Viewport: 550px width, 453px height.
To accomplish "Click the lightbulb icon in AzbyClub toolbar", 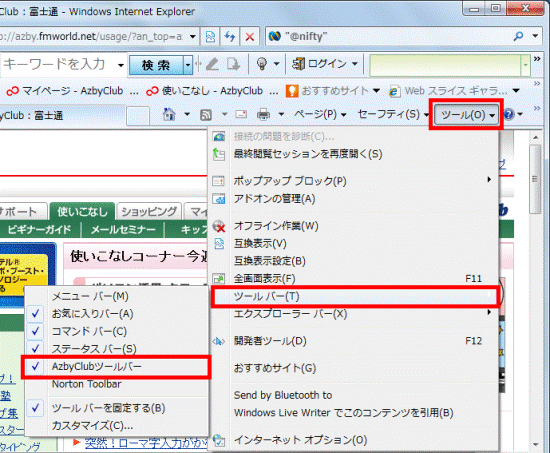I will coord(262,64).
